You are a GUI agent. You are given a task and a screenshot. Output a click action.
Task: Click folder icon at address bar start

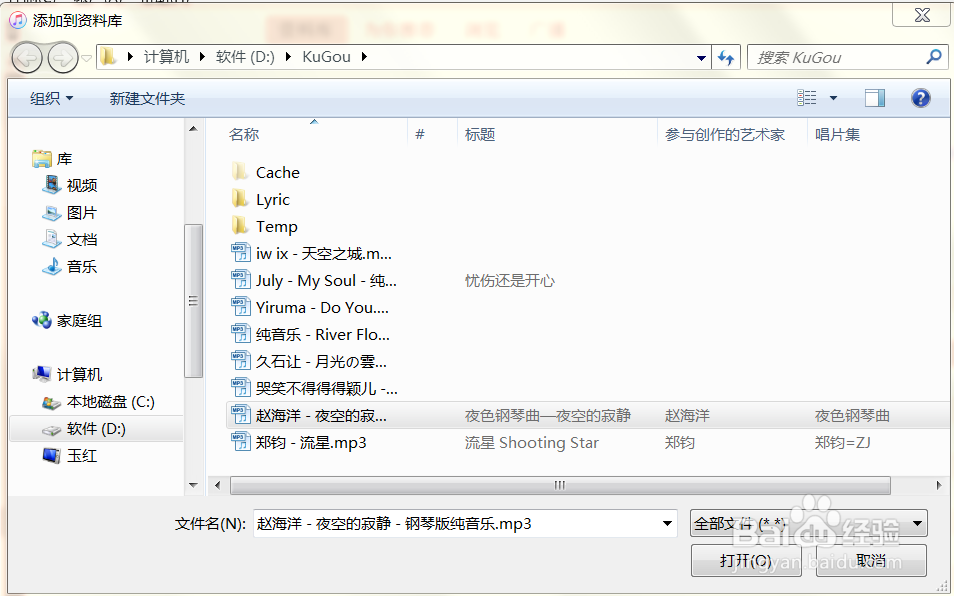108,57
